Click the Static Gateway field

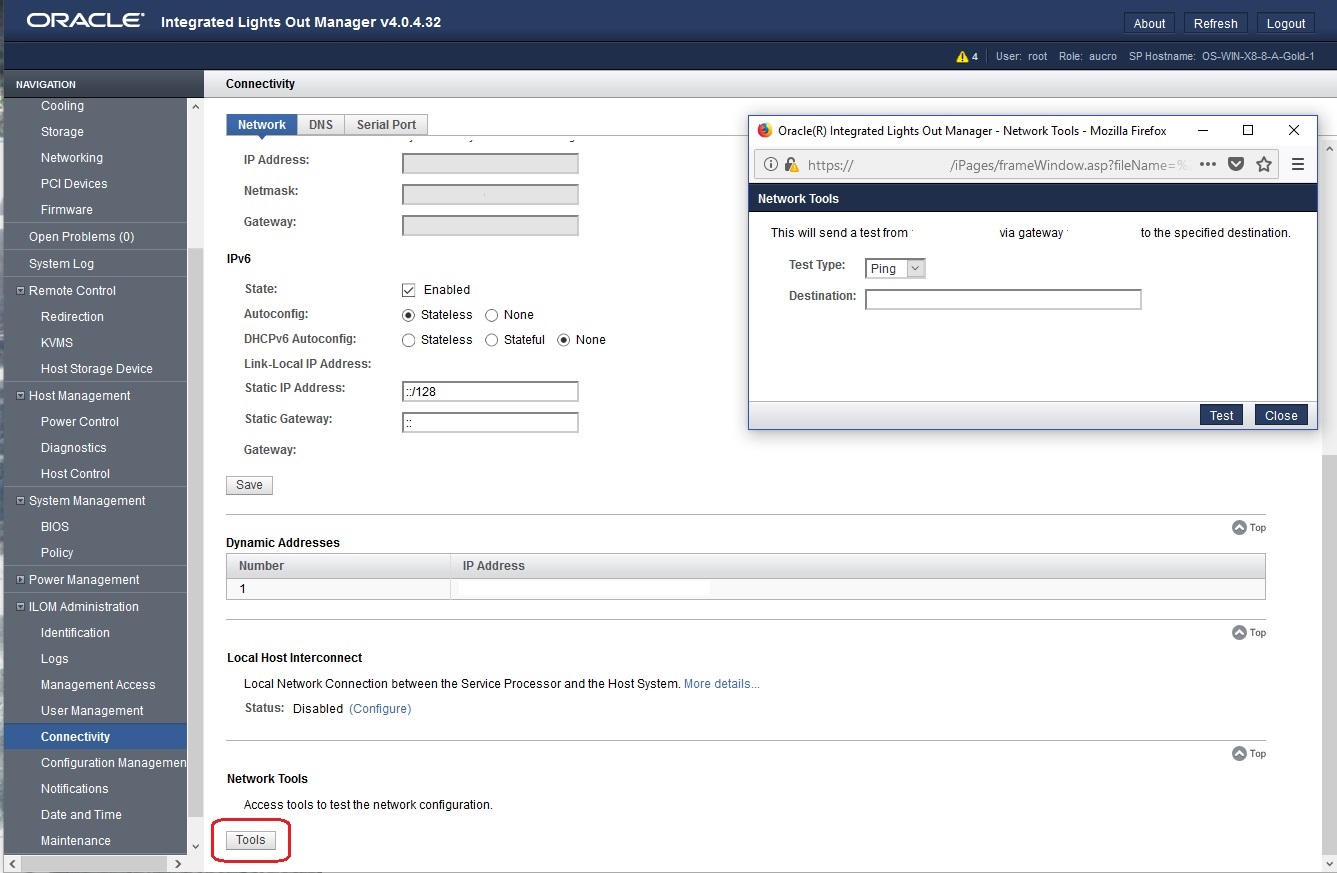point(490,423)
